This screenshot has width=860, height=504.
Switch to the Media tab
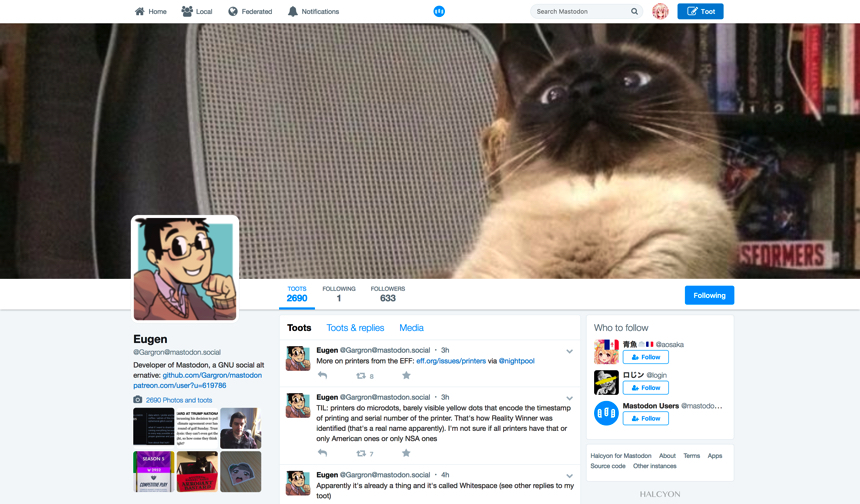point(411,328)
